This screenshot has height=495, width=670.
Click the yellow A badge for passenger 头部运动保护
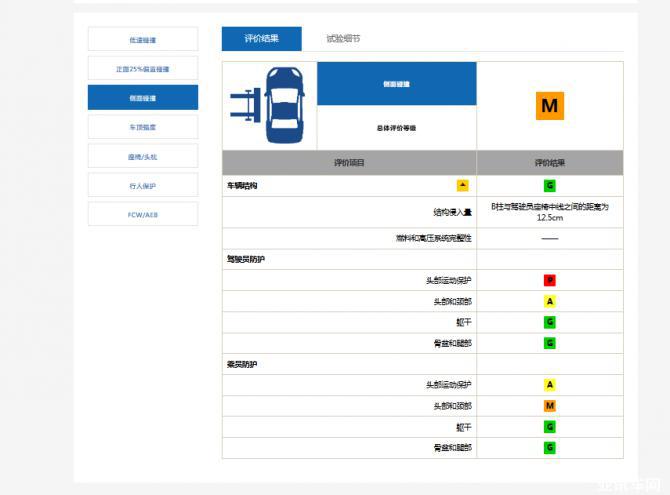[x=549, y=385]
